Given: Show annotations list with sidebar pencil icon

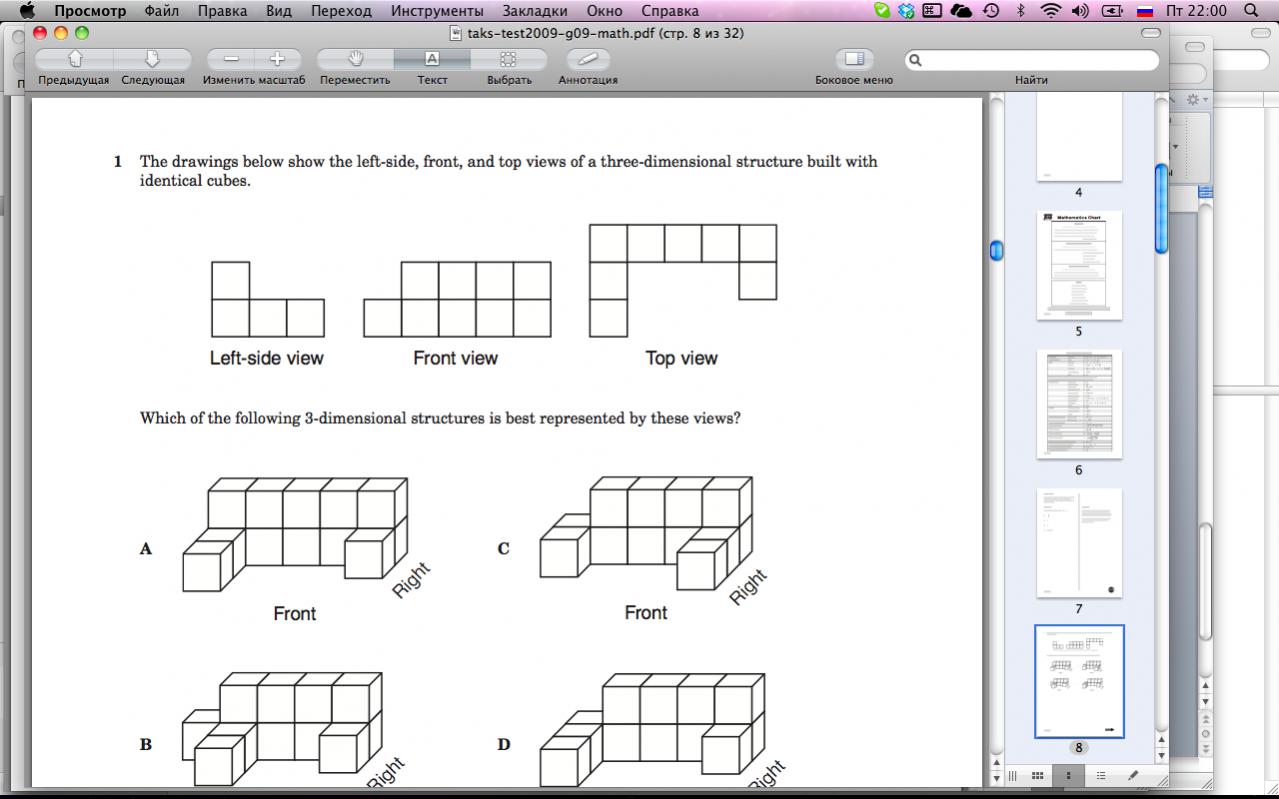Looking at the screenshot, I should tap(1133, 775).
